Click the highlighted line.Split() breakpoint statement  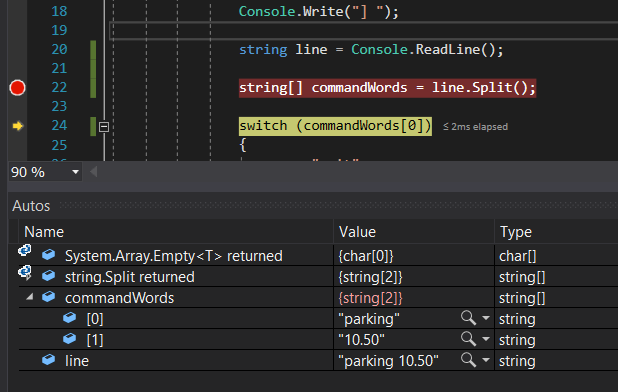(387, 87)
